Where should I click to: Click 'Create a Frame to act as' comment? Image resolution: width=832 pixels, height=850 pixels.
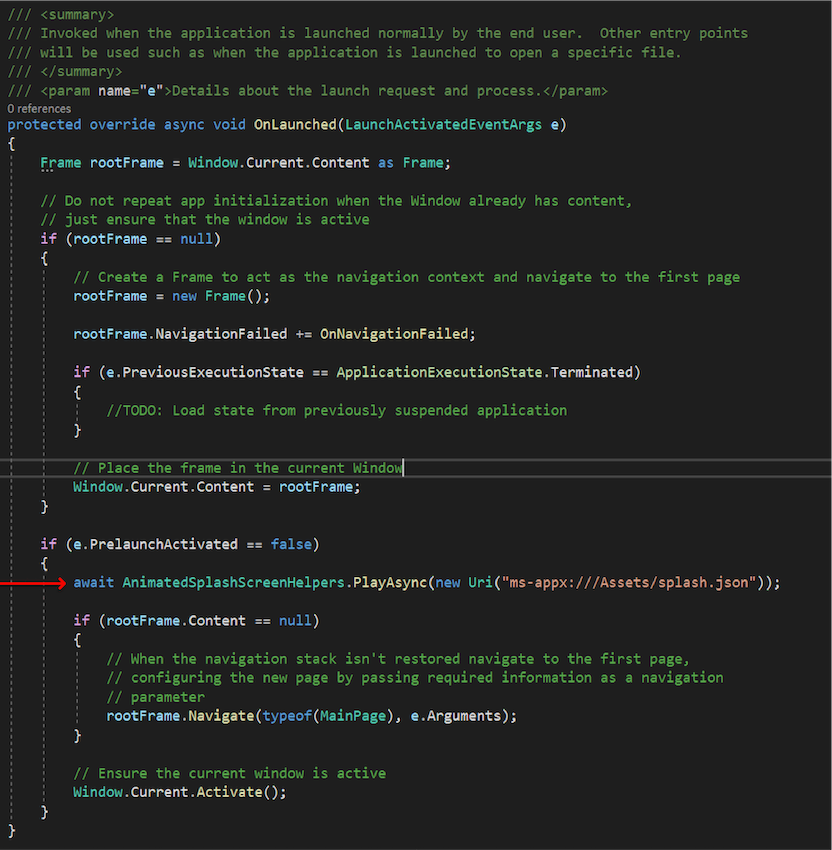pos(407,277)
